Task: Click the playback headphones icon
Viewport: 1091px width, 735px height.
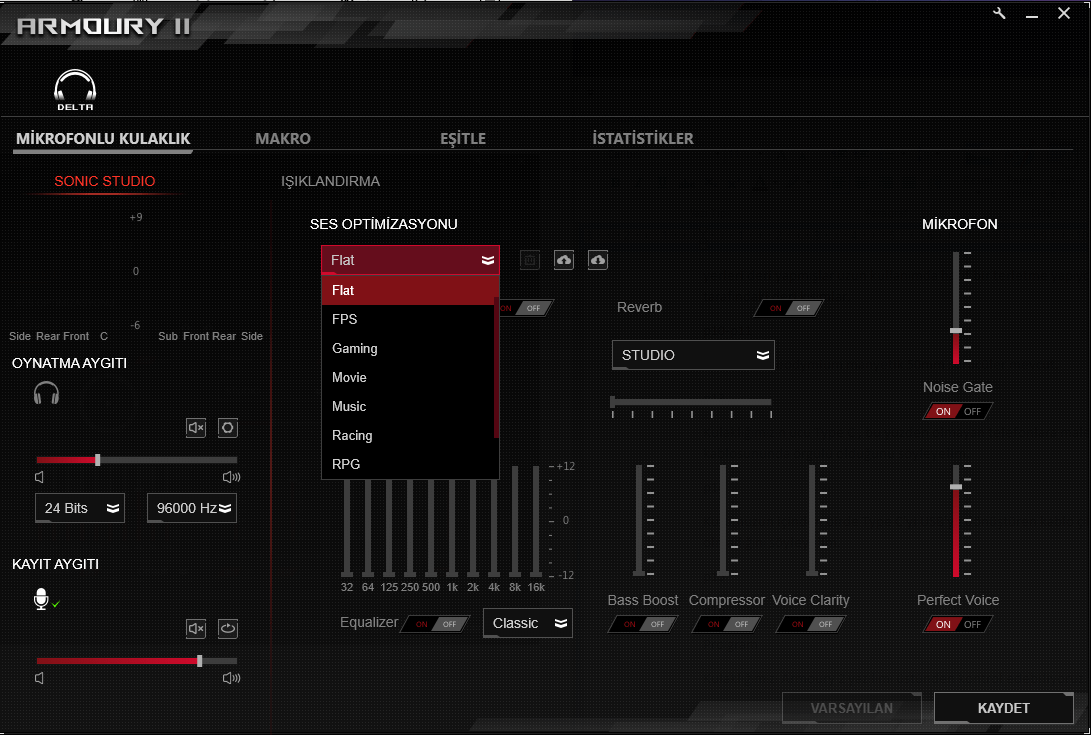Action: [47, 393]
